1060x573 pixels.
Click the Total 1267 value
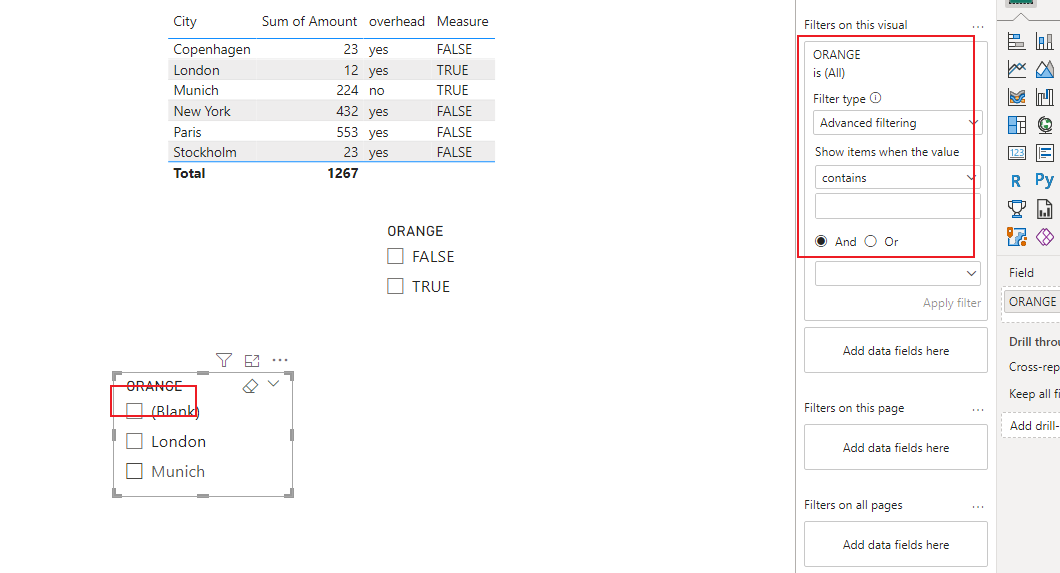(343, 174)
